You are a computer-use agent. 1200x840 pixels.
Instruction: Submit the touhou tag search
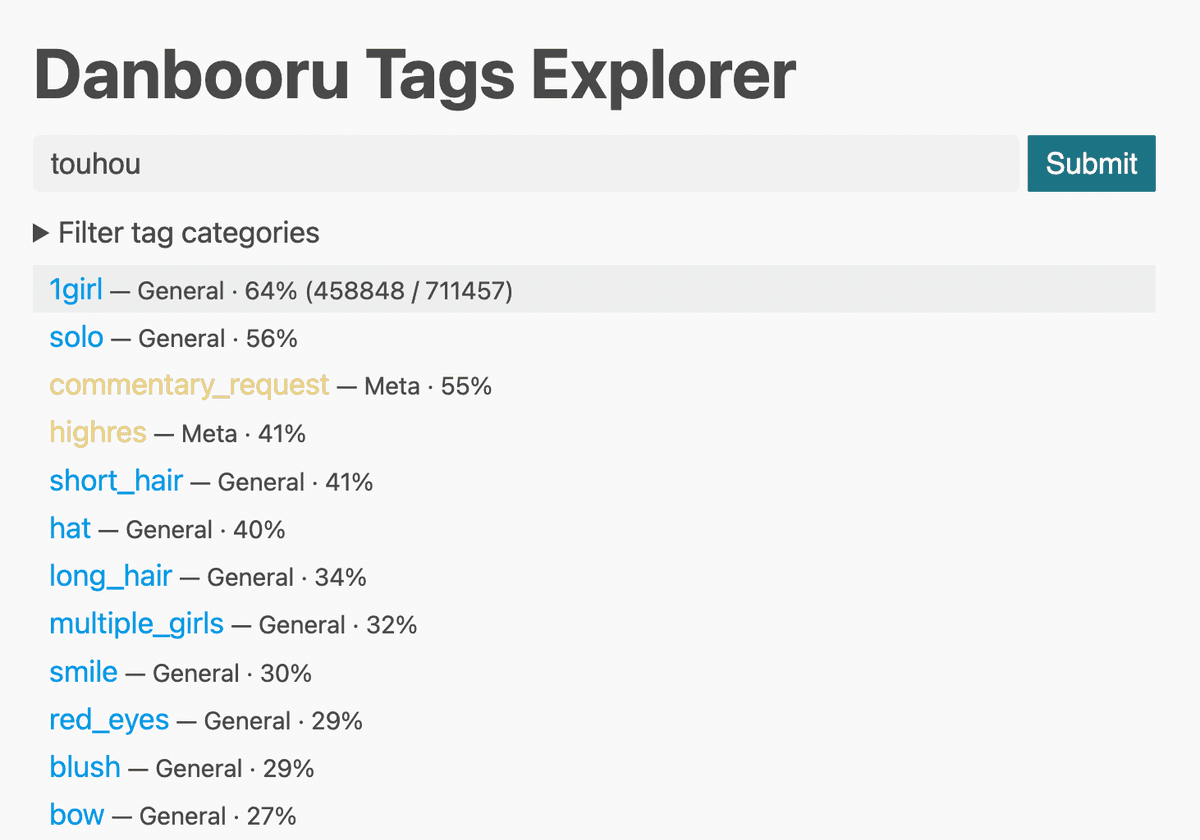(1091, 163)
